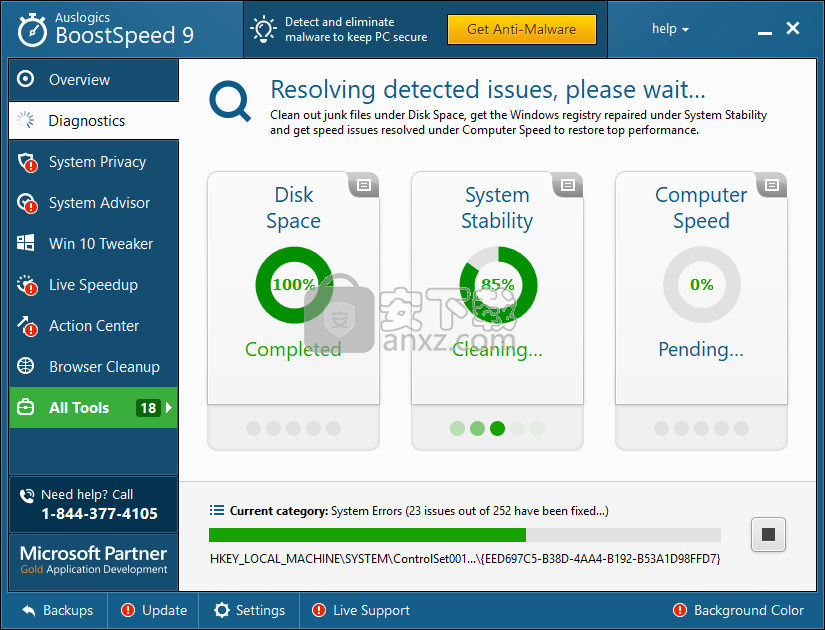
Task: Click the System Stability card title
Action: pos(497,208)
